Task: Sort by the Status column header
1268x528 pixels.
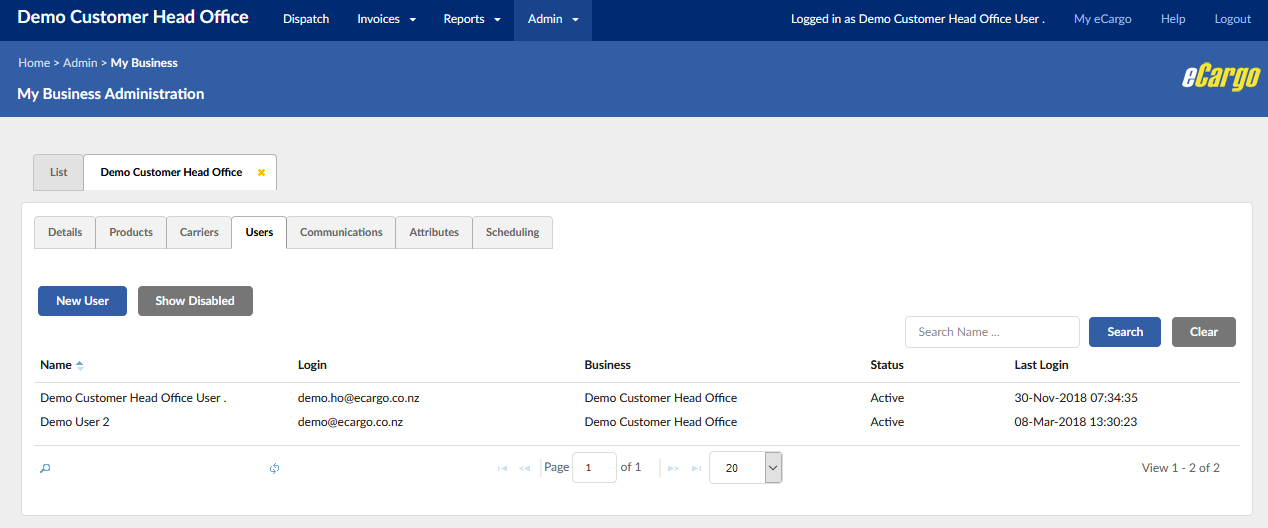Action: point(887,365)
